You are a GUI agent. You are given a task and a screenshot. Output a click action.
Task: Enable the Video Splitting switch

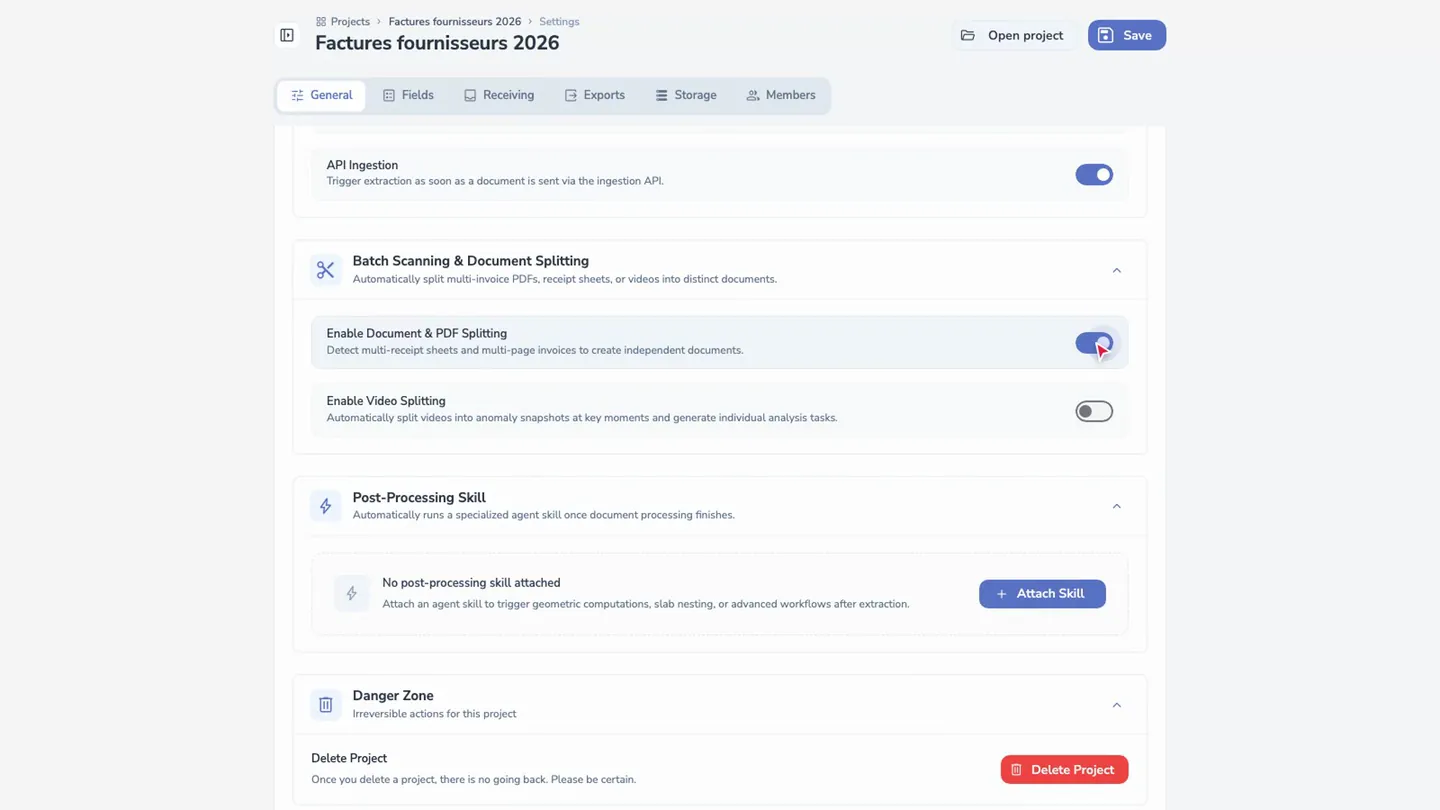[1094, 411]
